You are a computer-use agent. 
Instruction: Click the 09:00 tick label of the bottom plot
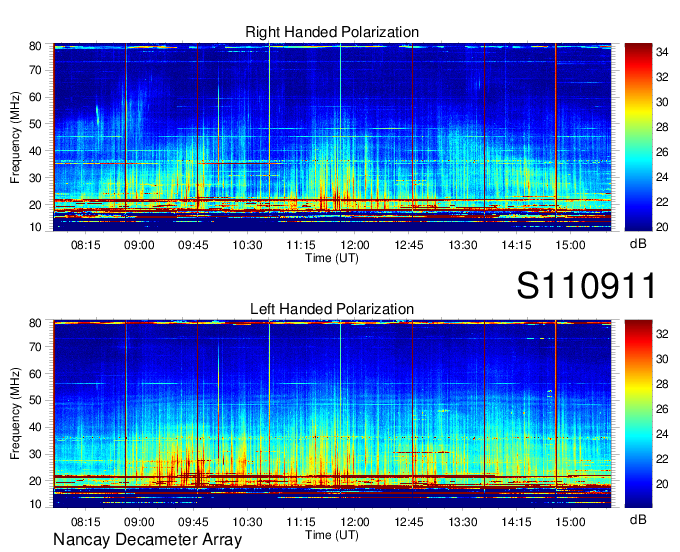pyautogui.click(x=139, y=522)
